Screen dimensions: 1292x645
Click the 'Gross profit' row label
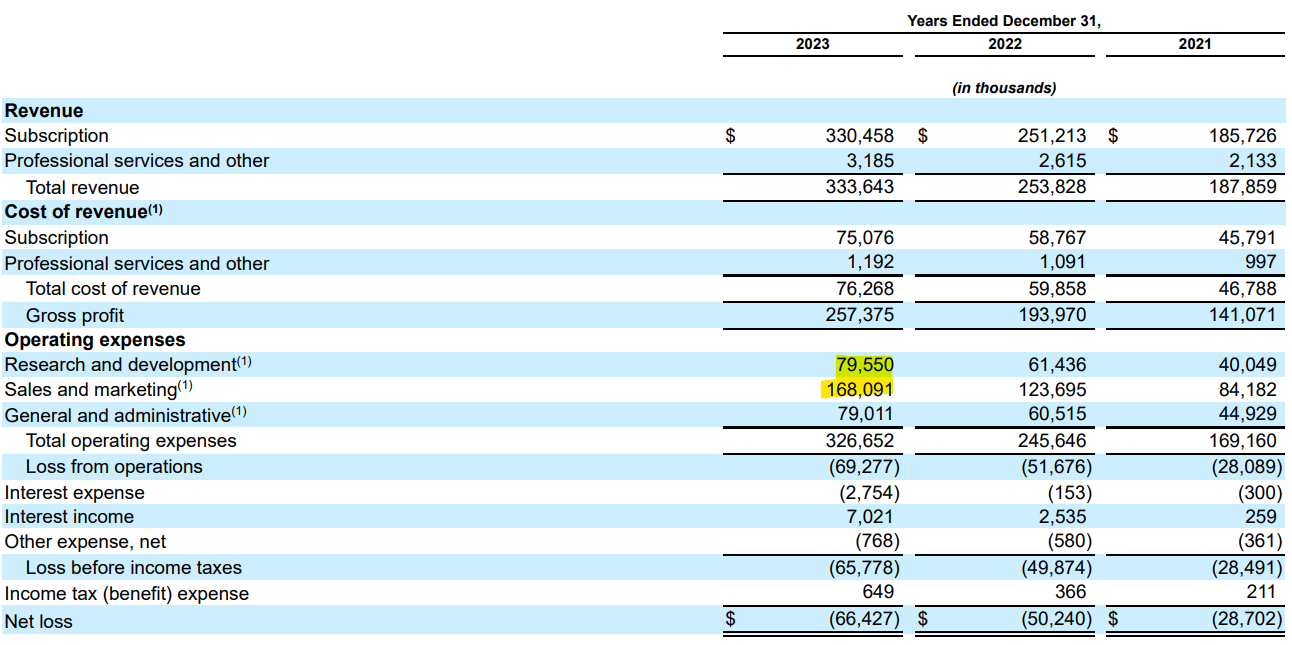click(x=76, y=315)
